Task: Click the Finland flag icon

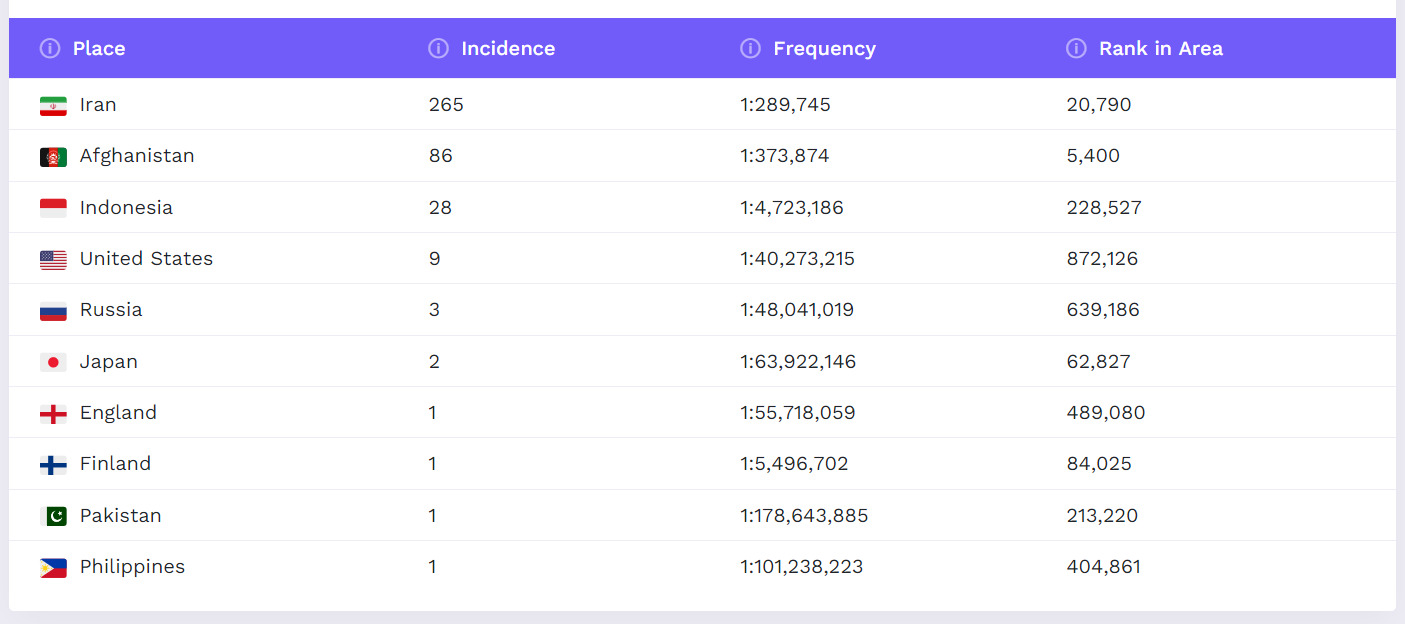Action: pyautogui.click(x=53, y=464)
